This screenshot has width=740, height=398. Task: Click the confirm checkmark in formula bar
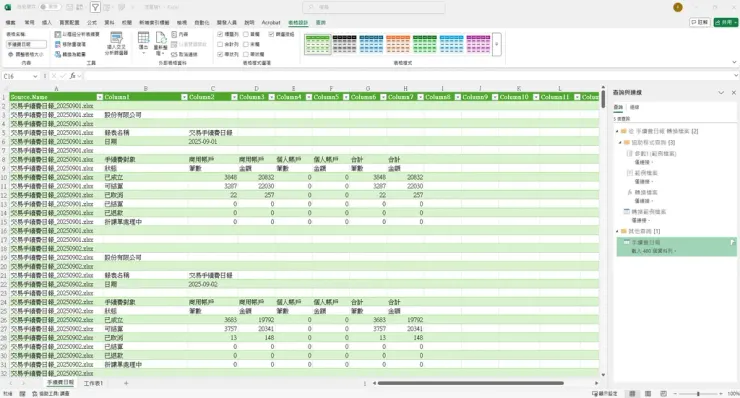[x=63, y=76]
